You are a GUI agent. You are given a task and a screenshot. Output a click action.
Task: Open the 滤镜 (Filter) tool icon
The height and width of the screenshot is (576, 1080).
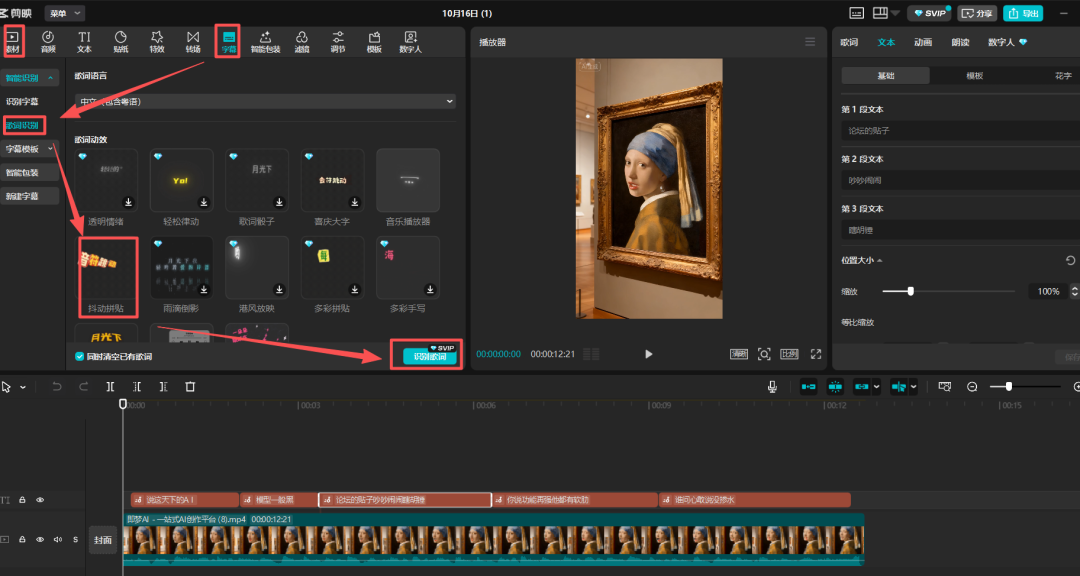click(x=301, y=41)
